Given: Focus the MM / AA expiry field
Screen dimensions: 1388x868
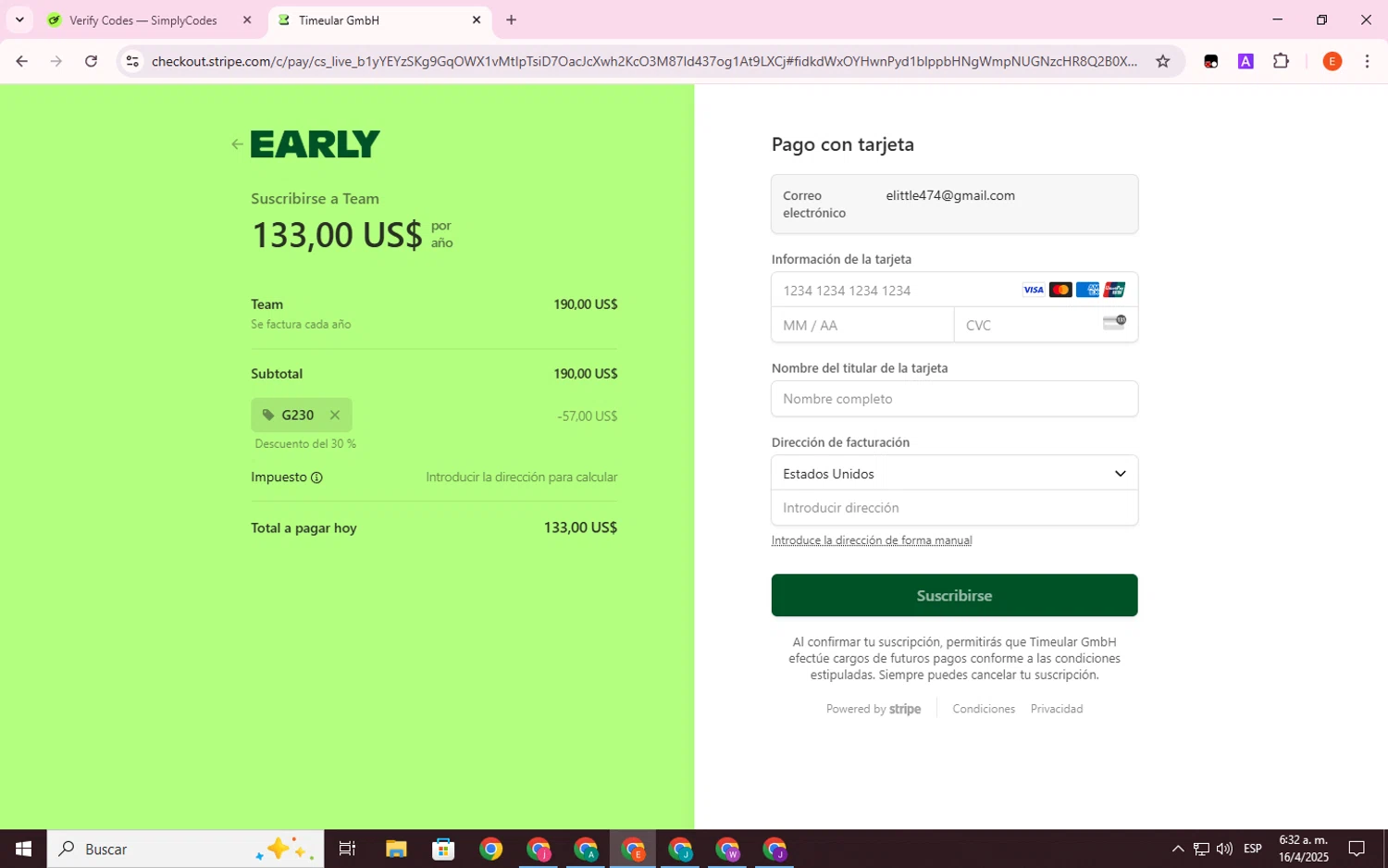Looking at the screenshot, I should (x=862, y=326).
